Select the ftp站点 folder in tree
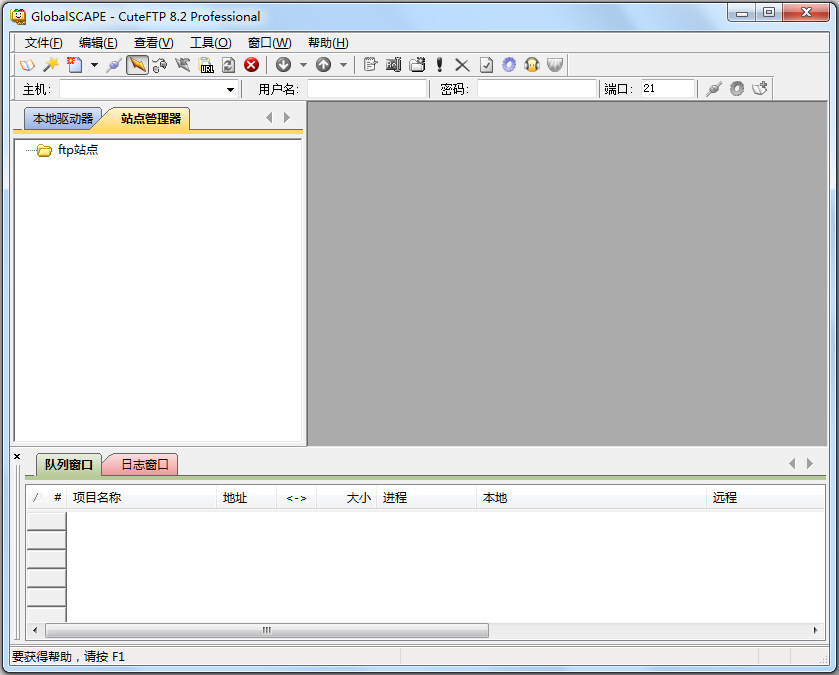Viewport: 839px width, 675px height. pos(77,151)
